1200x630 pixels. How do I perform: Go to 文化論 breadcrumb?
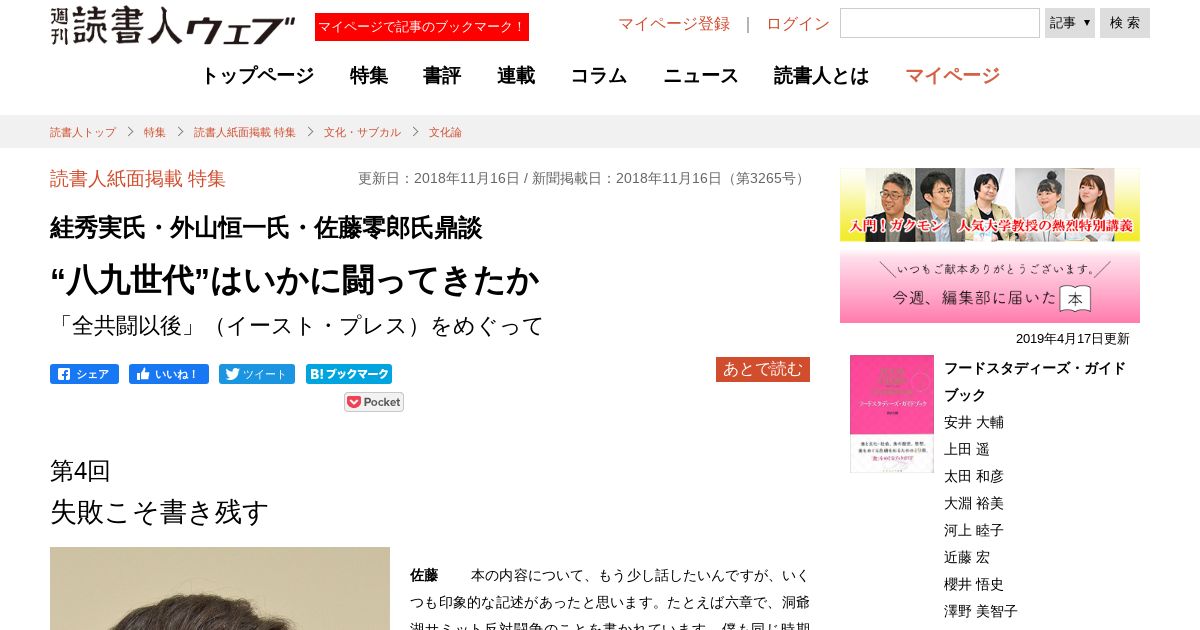pos(446,132)
